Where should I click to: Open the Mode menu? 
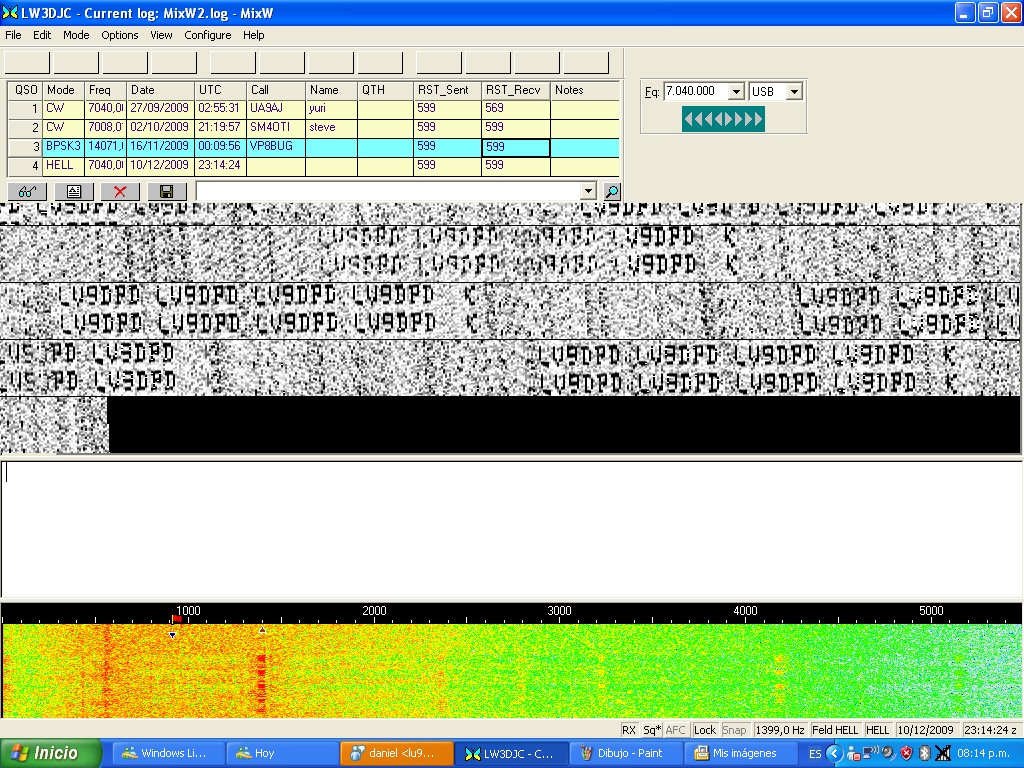click(76, 35)
